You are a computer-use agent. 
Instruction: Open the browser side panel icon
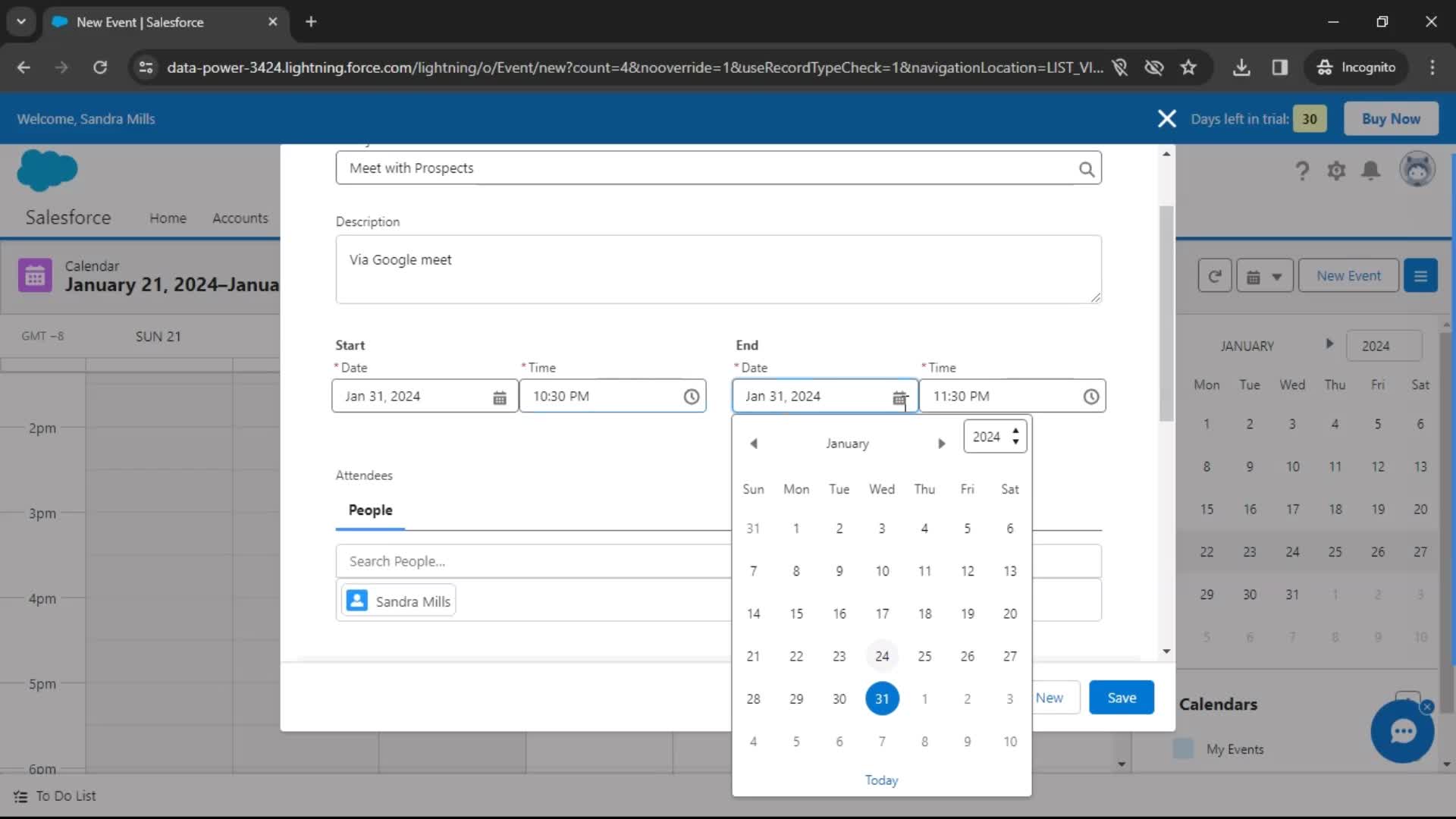[1280, 67]
